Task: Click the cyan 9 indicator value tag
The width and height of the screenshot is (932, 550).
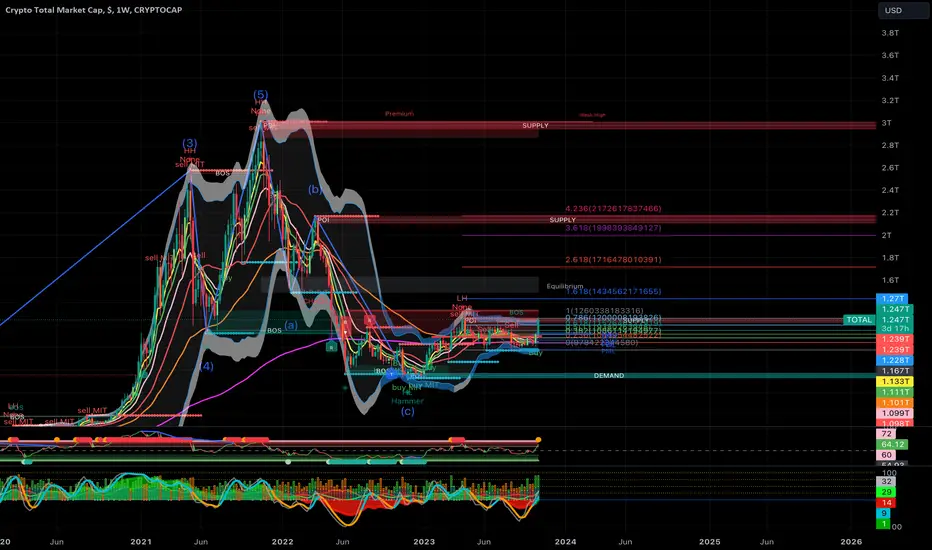Action: pyautogui.click(x=884, y=514)
